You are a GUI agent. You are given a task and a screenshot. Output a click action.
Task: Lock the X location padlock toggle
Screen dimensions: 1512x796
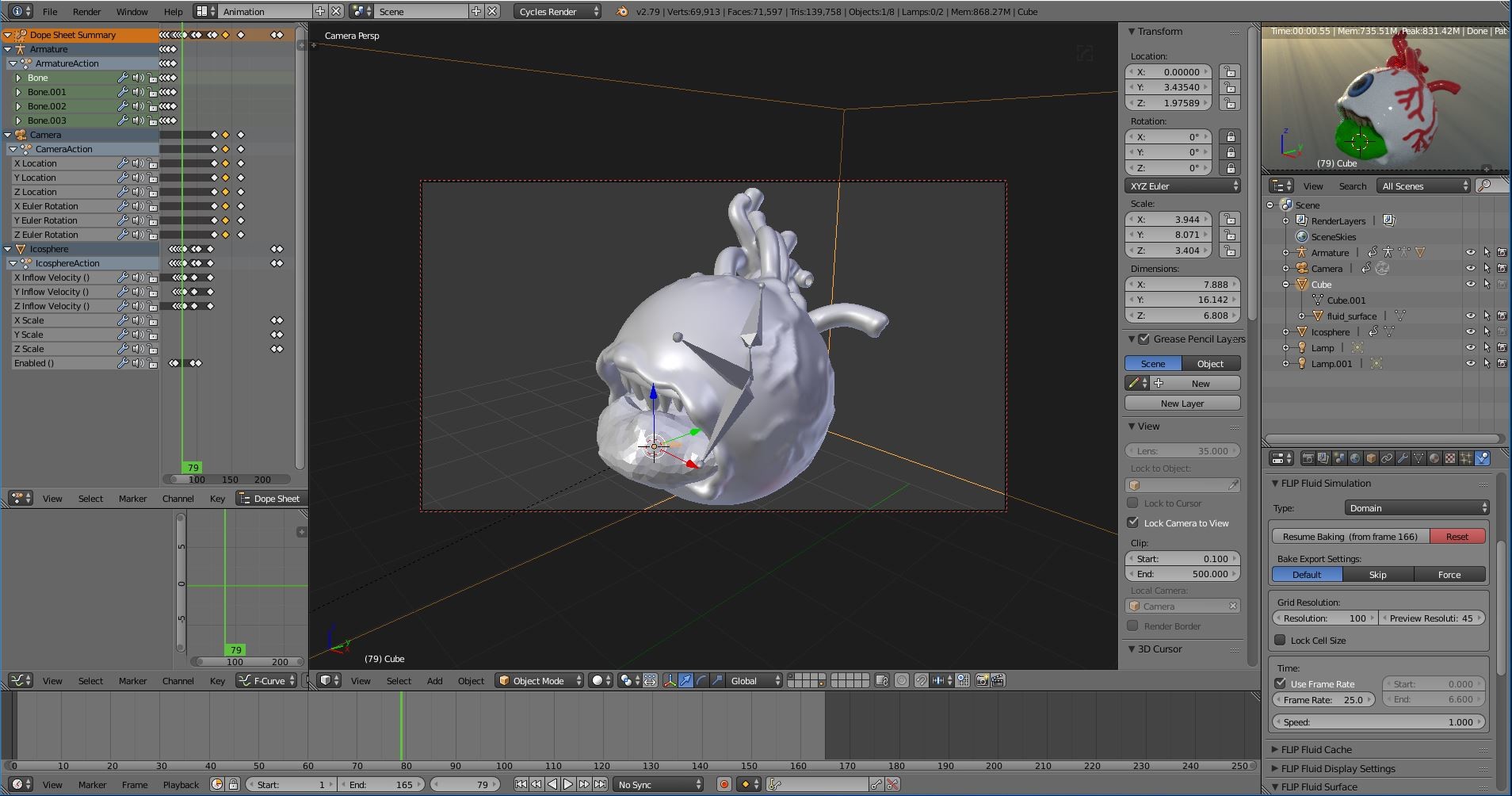1229,71
